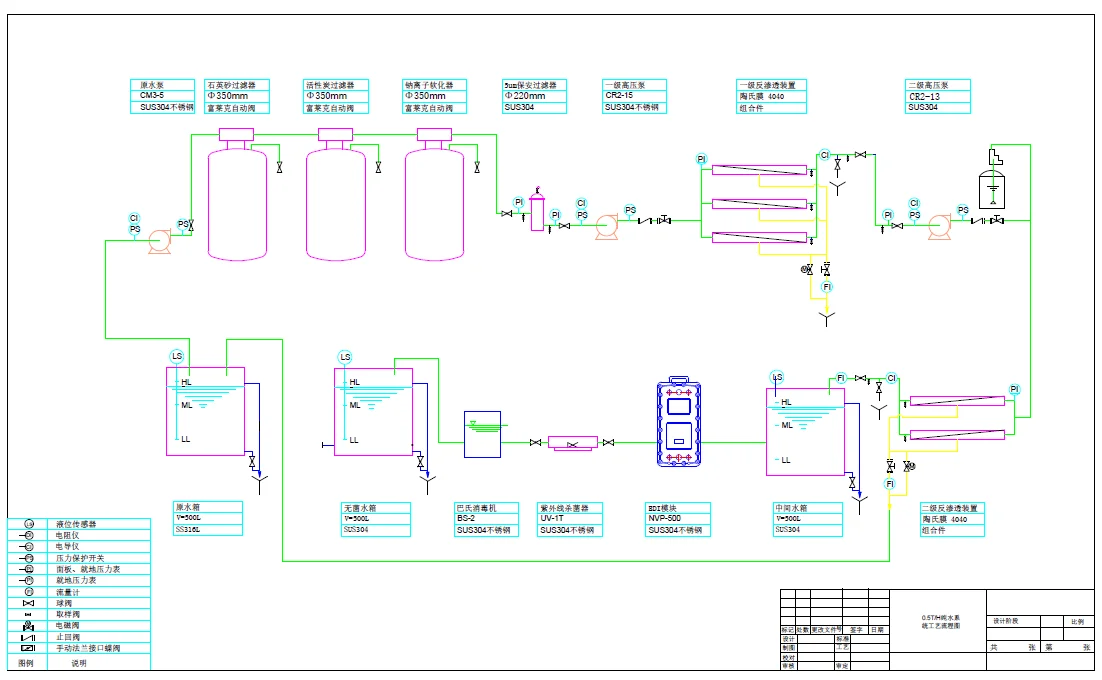Click the raw water pump symbol
This screenshot has width=1102, height=680.
160,241
